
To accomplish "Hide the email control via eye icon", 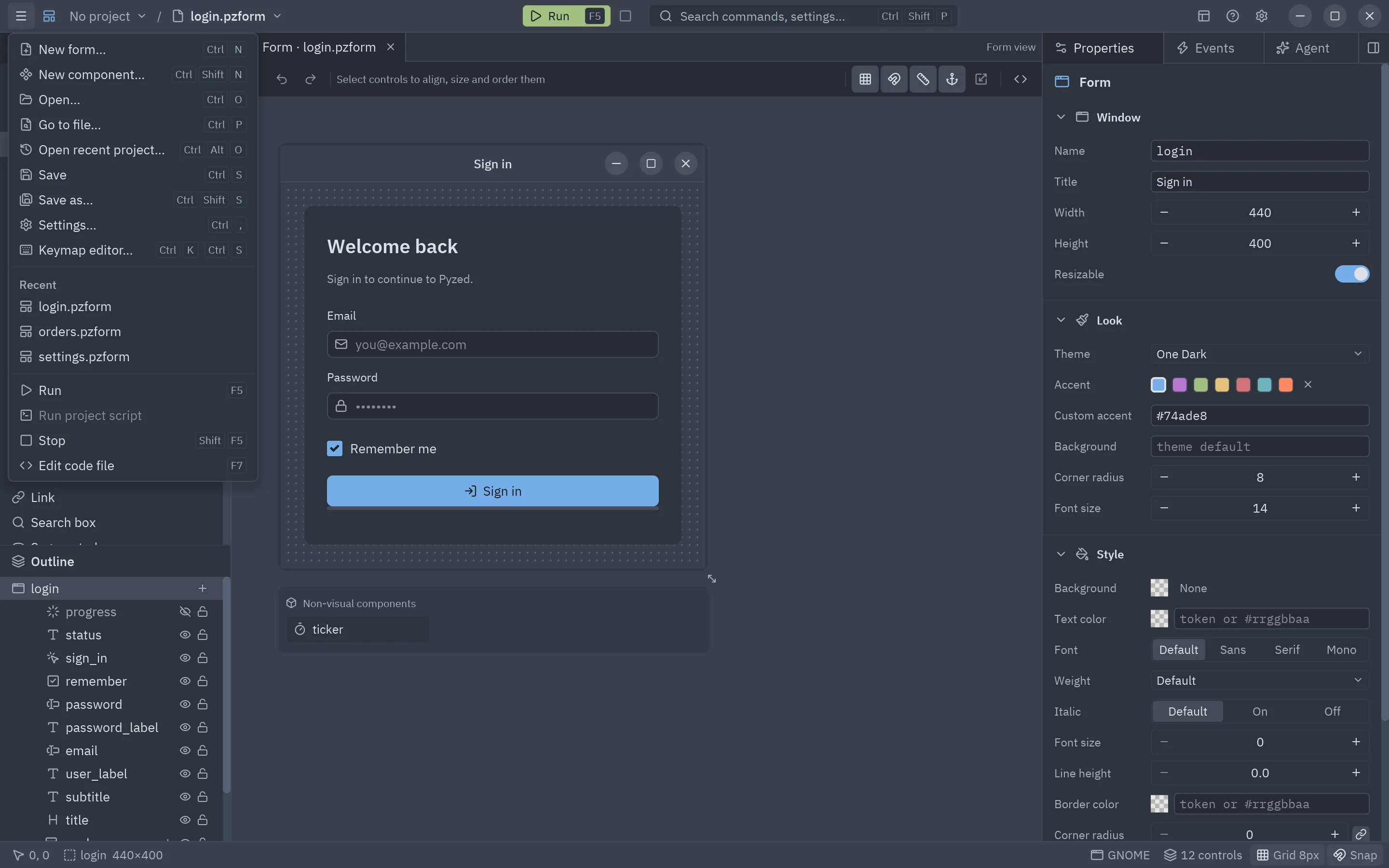I will [185, 750].
